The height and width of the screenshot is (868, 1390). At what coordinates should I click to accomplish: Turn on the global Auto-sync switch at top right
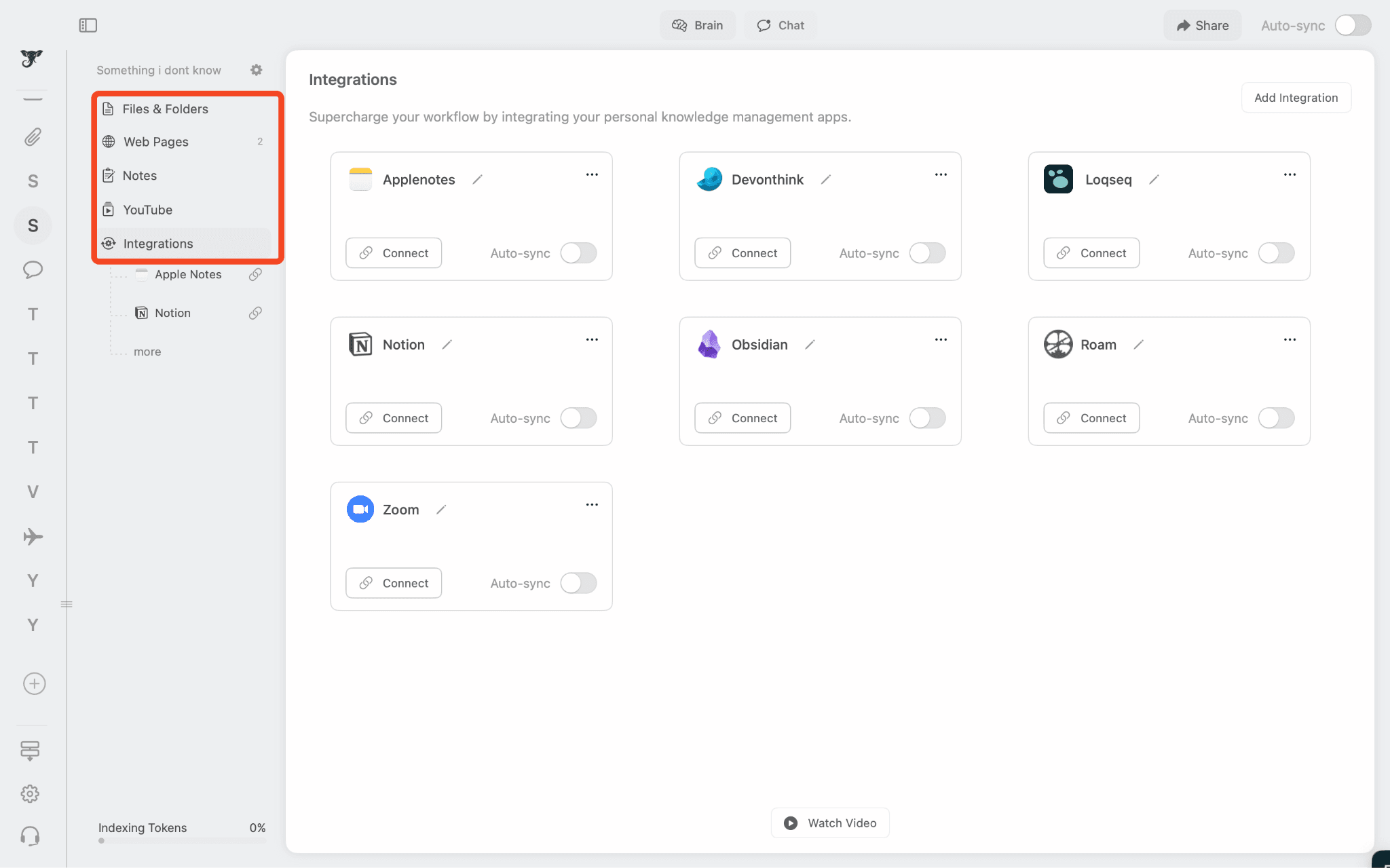click(x=1351, y=25)
